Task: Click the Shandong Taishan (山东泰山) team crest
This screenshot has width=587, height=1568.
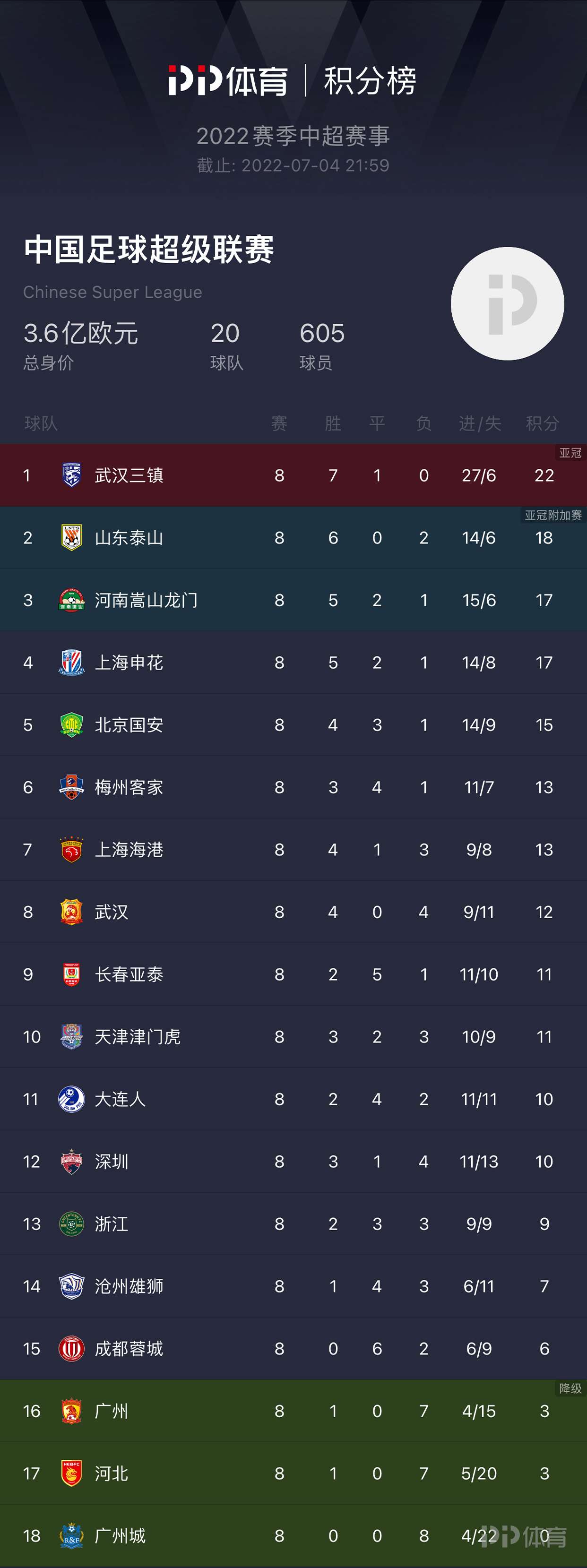Action: pyautogui.click(x=71, y=537)
